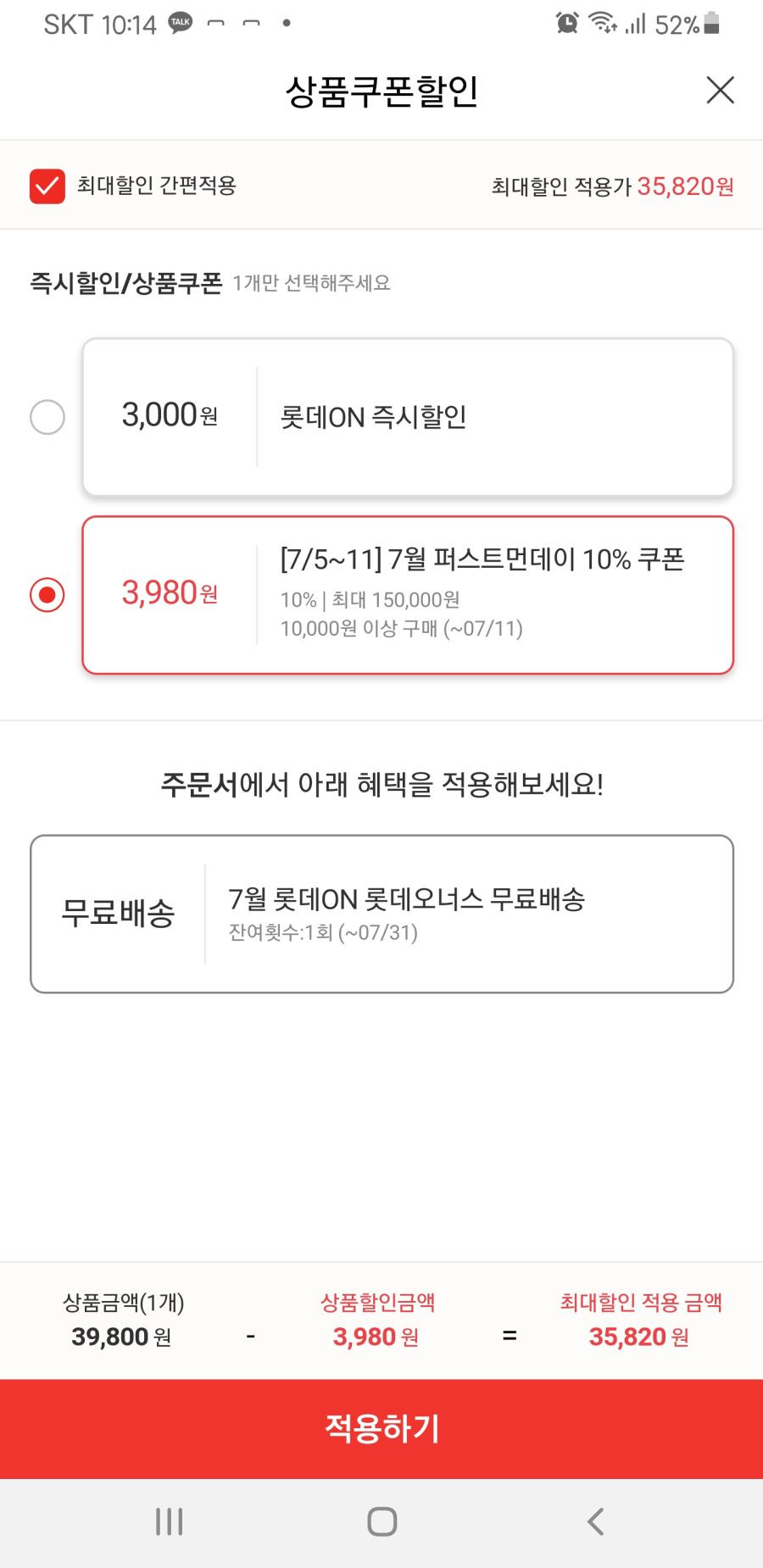Image resolution: width=763 pixels, height=1568 pixels.
Task: Tap the cellular signal strength icon
Action: [x=635, y=24]
